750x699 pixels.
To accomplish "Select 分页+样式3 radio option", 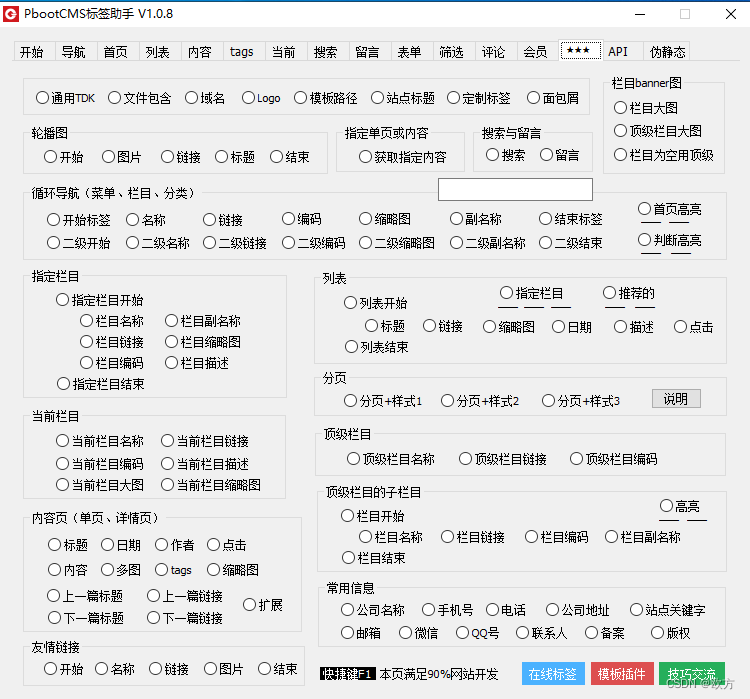I will point(581,401).
